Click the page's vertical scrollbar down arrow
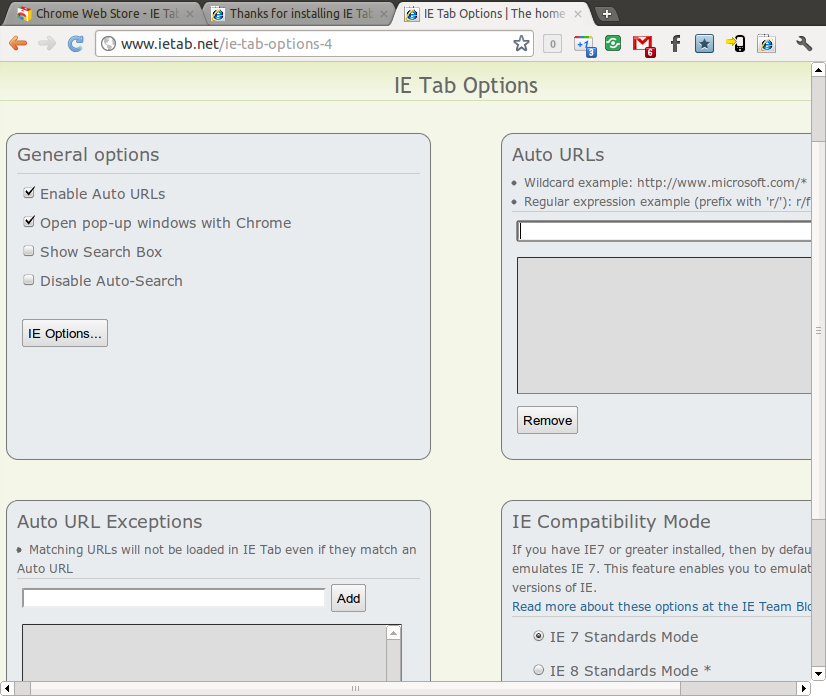The height and width of the screenshot is (696, 826). pyautogui.click(x=818, y=674)
